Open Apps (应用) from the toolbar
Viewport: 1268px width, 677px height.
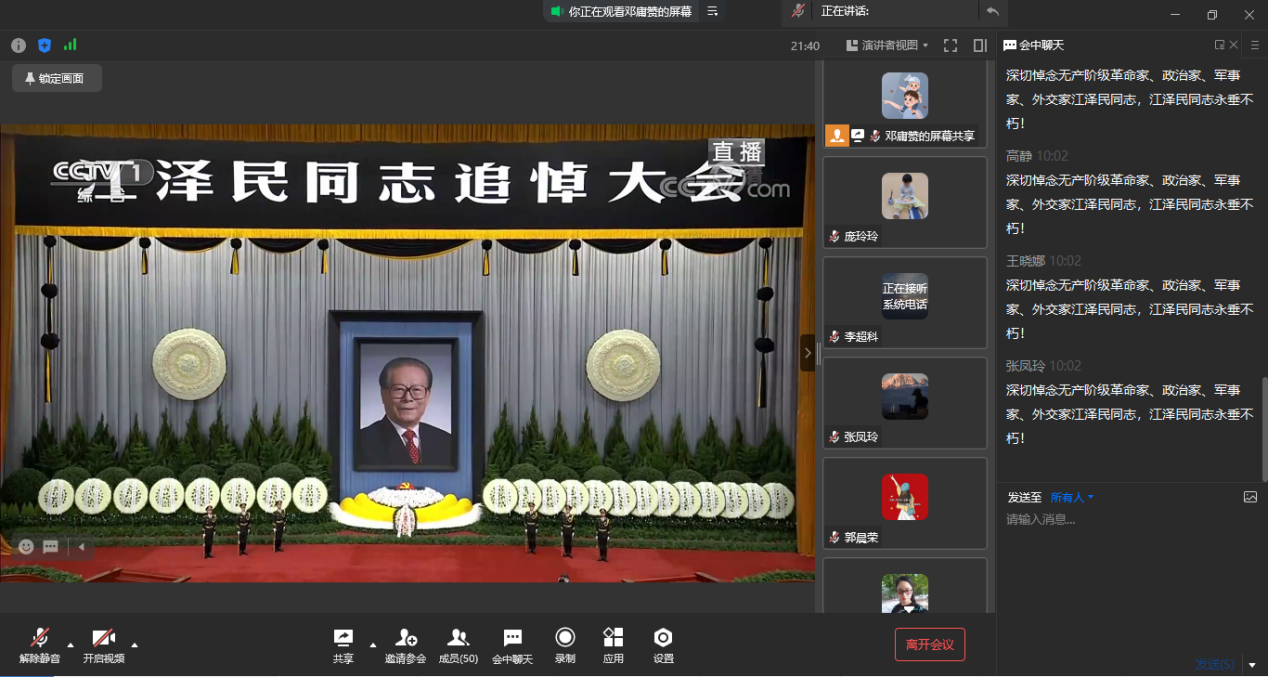tap(613, 645)
